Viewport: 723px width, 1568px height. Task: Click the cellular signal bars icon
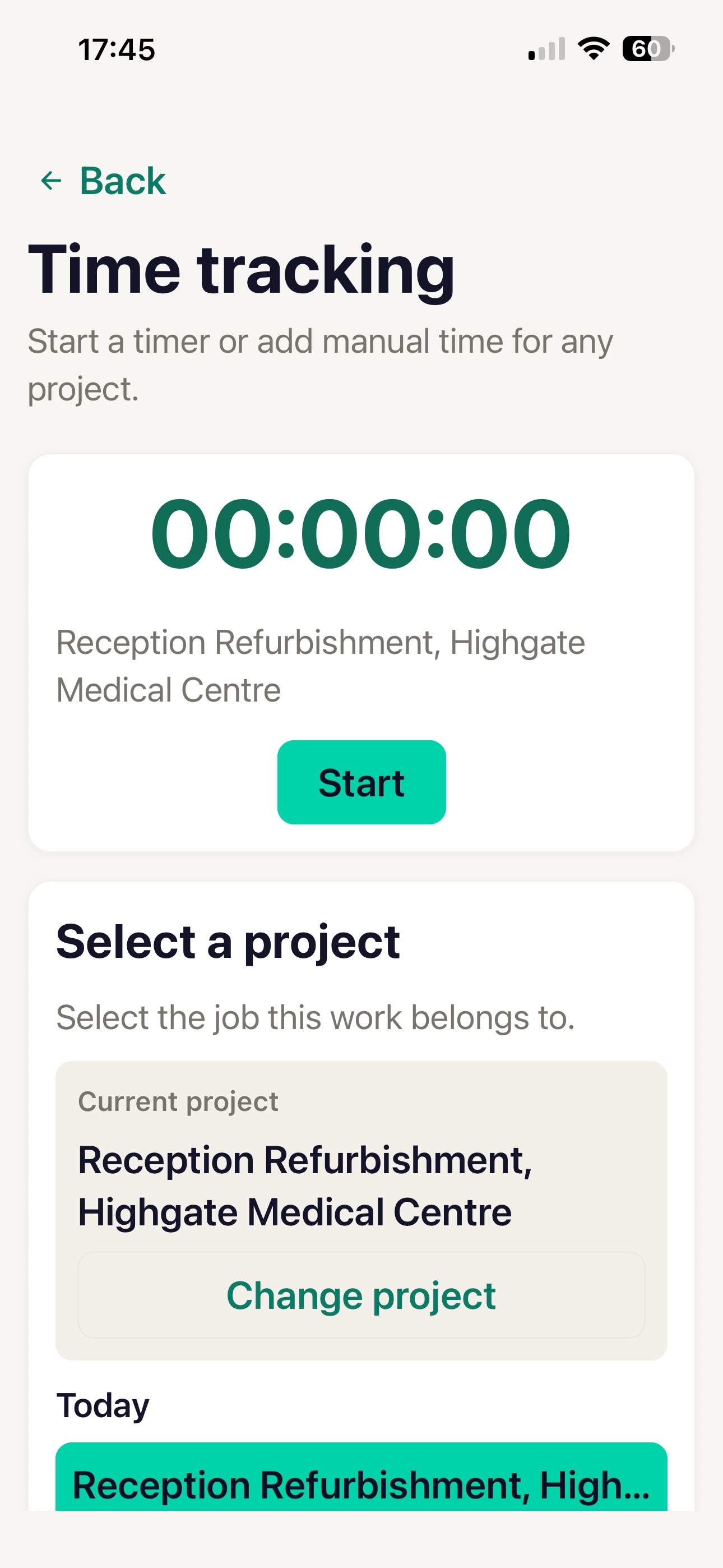(546, 49)
